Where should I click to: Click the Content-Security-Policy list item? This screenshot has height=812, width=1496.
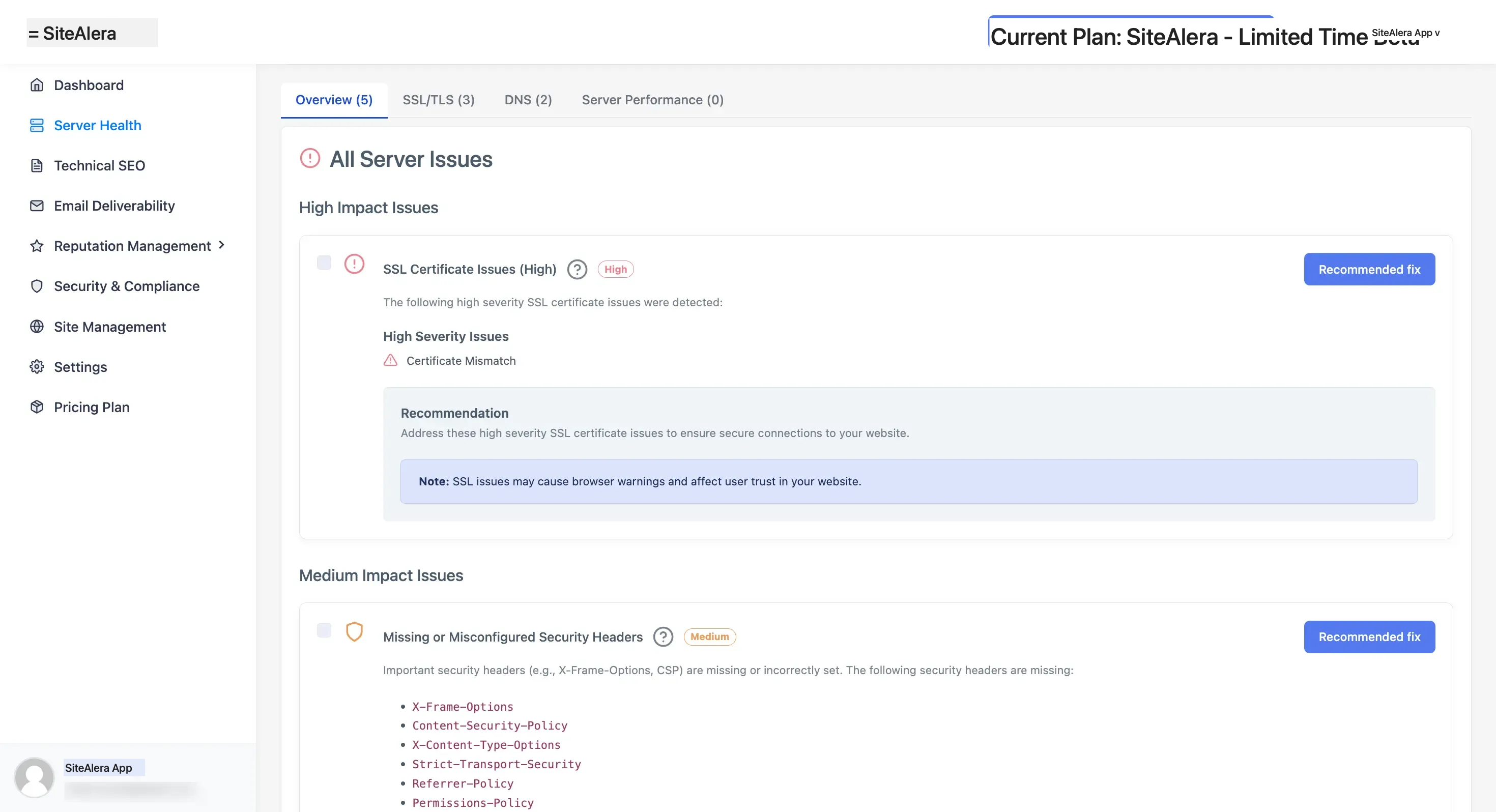490,726
